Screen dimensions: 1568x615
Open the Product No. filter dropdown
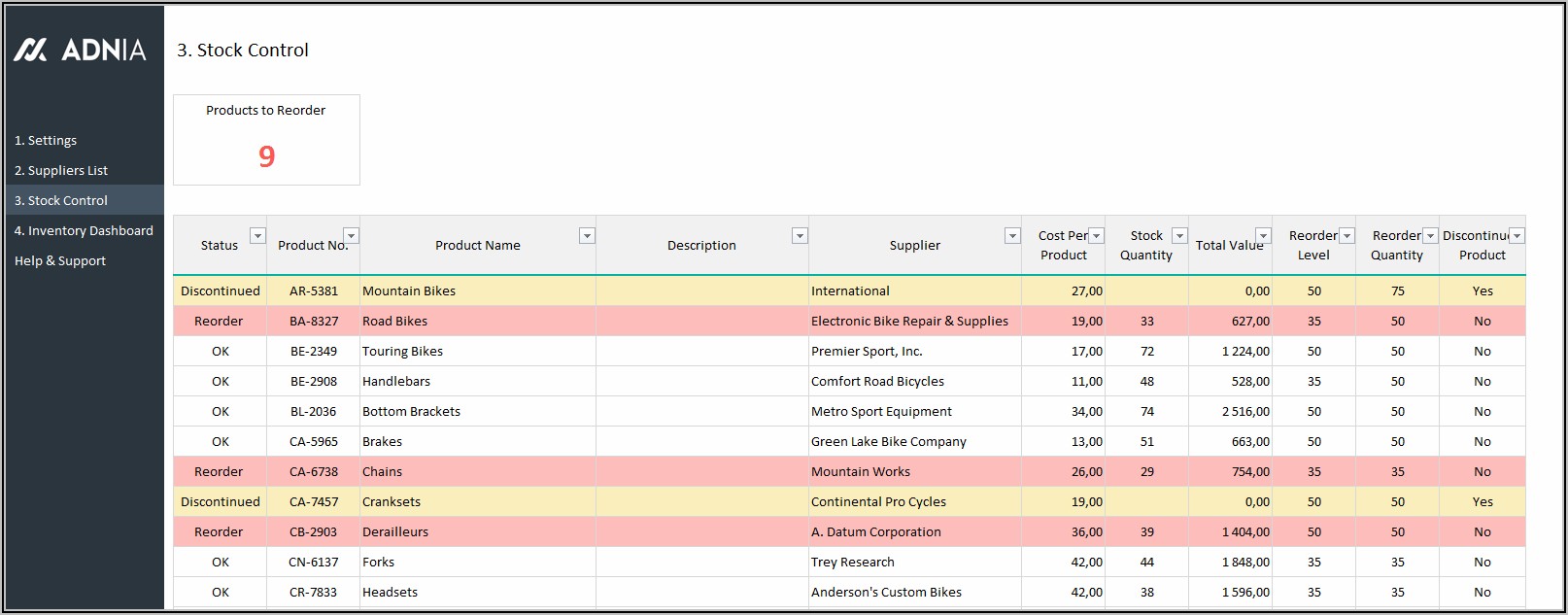351,236
